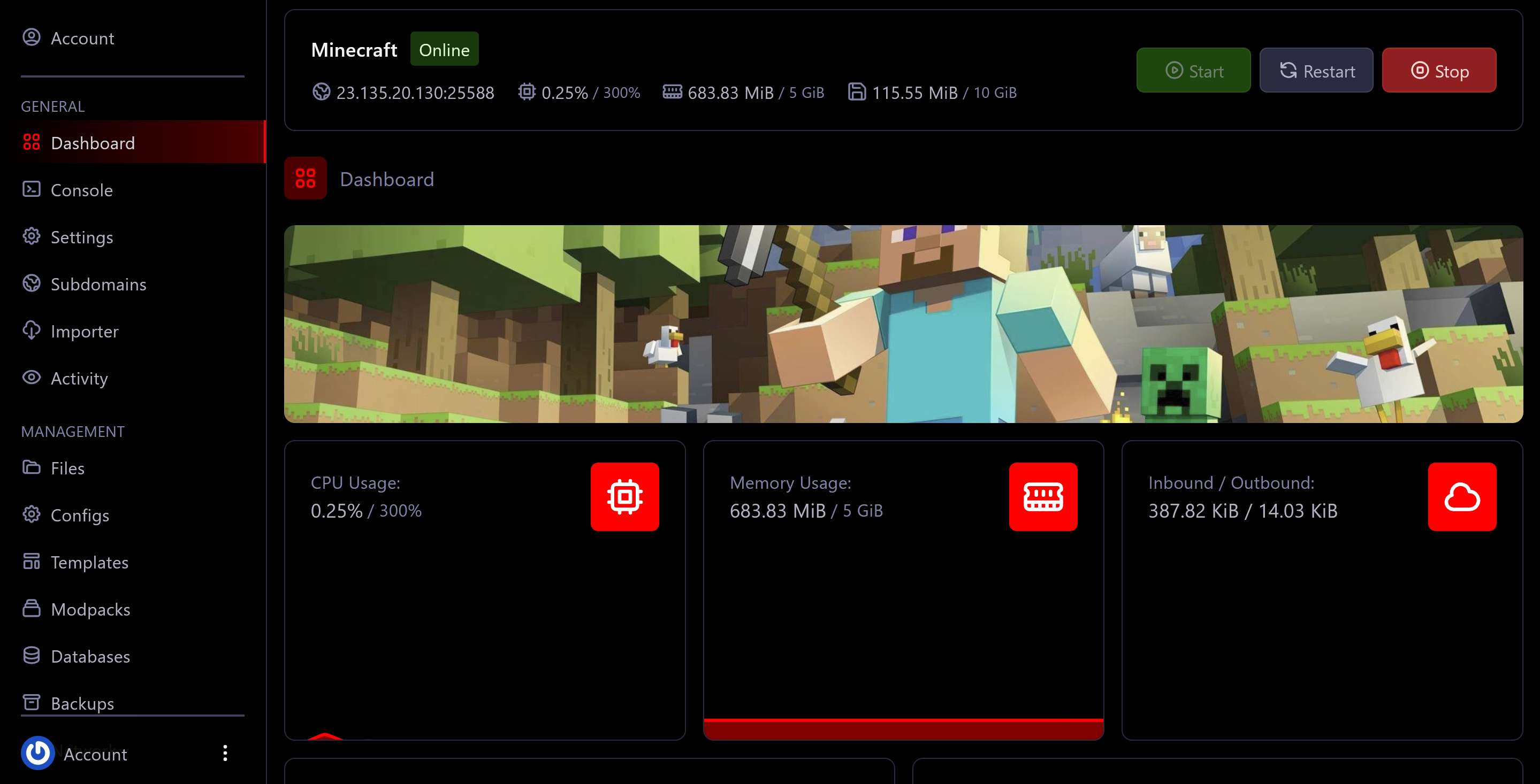Click the red Dashboard header icon
This screenshot has height=784, width=1540.
306,178
